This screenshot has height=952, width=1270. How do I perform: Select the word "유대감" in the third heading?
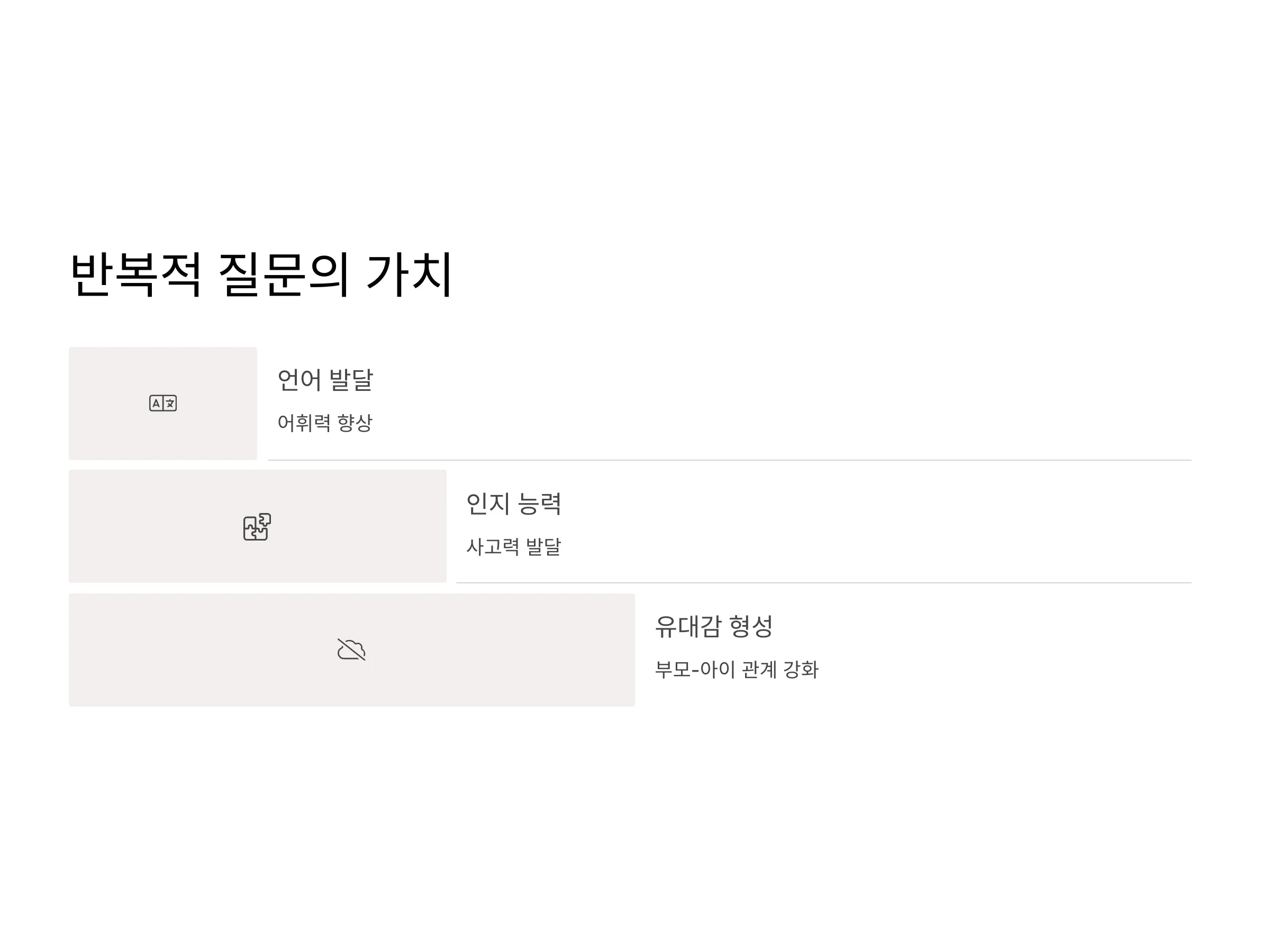click(688, 627)
